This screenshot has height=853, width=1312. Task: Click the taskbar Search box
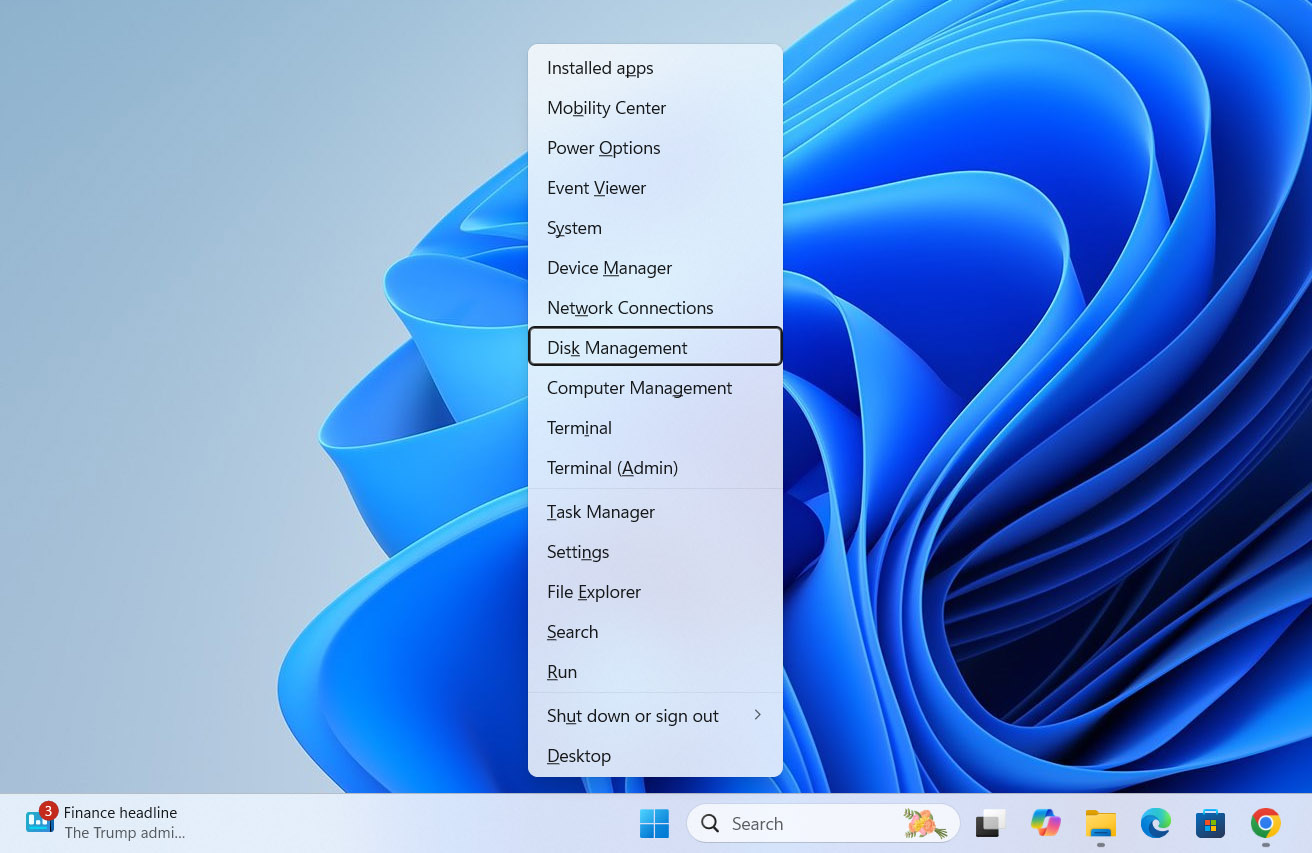(x=823, y=824)
